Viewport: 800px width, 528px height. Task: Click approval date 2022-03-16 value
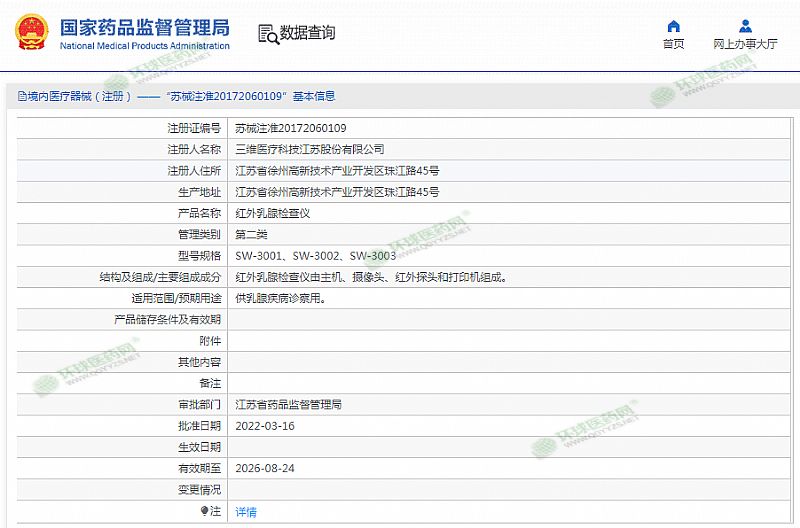point(265,426)
